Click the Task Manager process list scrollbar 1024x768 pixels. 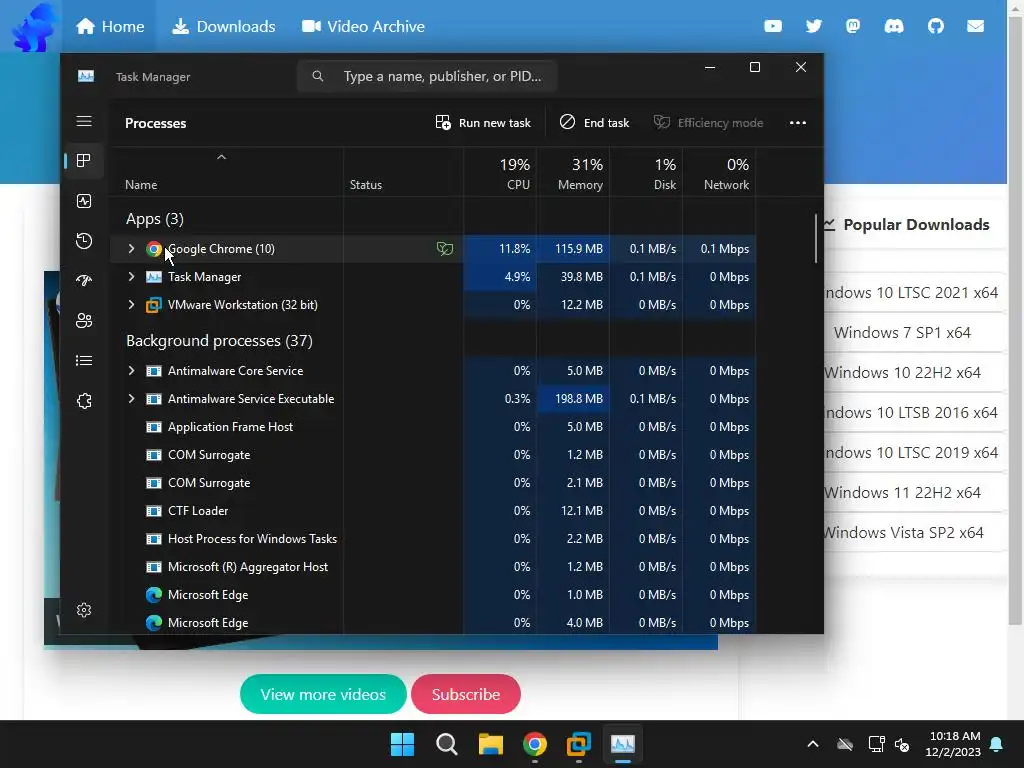(x=816, y=238)
